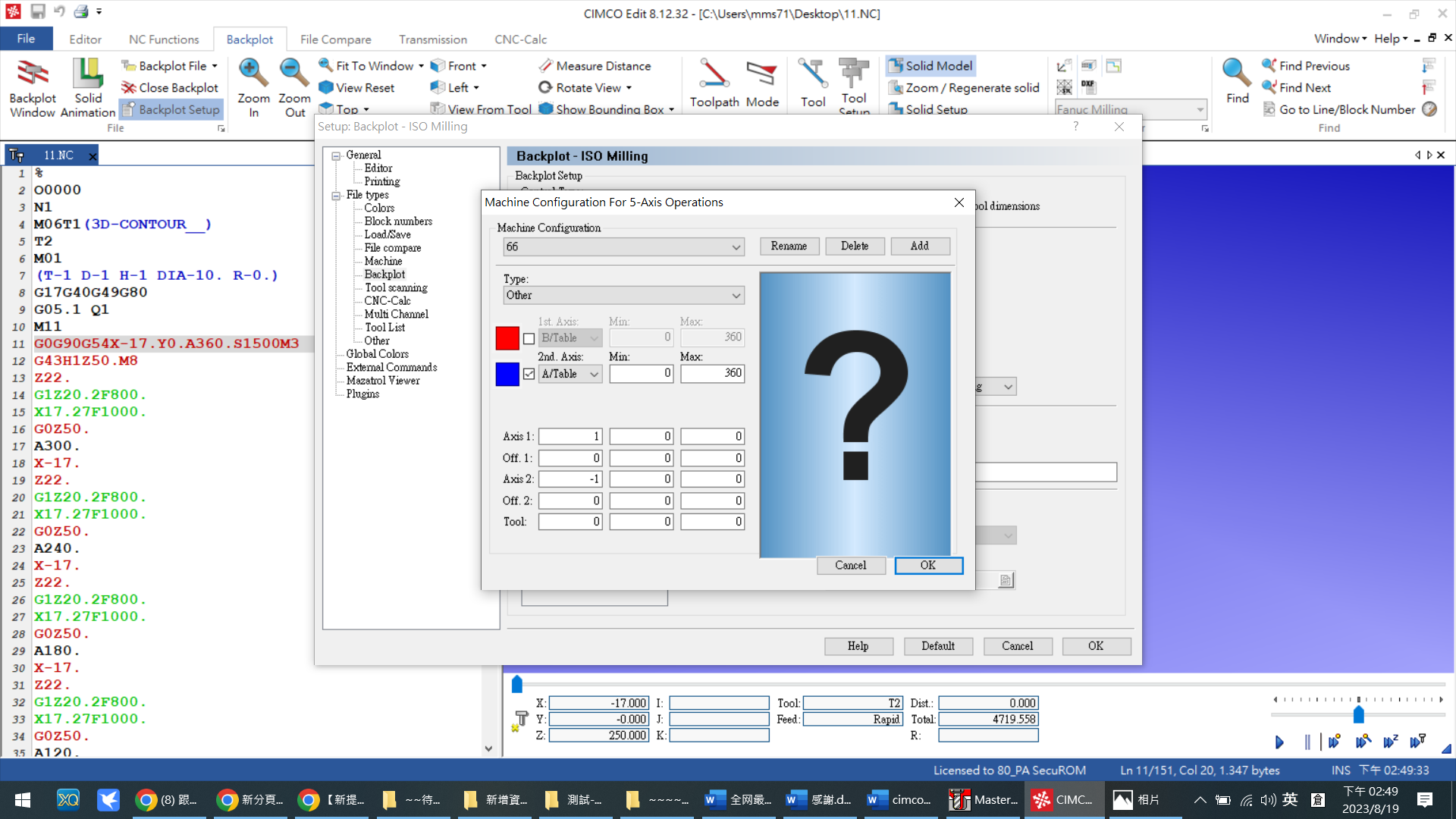Viewport: 1456px width, 819px height.
Task: Toggle the Solid Model button
Action: tap(930, 66)
